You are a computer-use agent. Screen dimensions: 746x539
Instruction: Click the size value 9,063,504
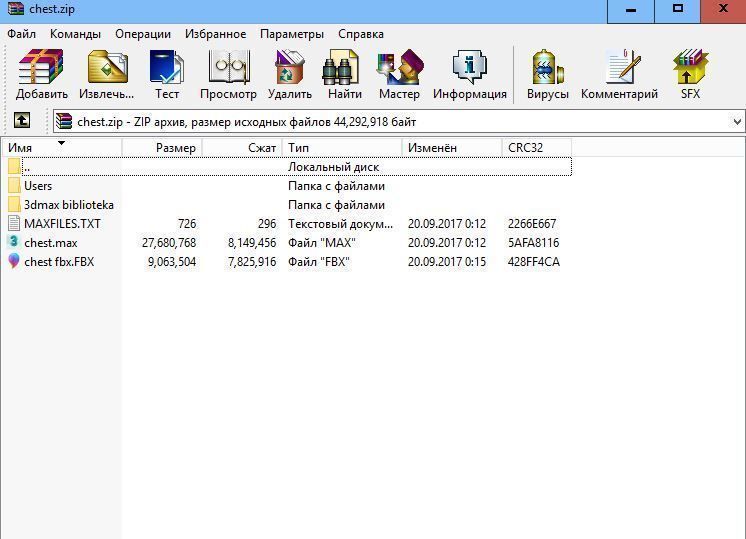(x=172, y=262)
